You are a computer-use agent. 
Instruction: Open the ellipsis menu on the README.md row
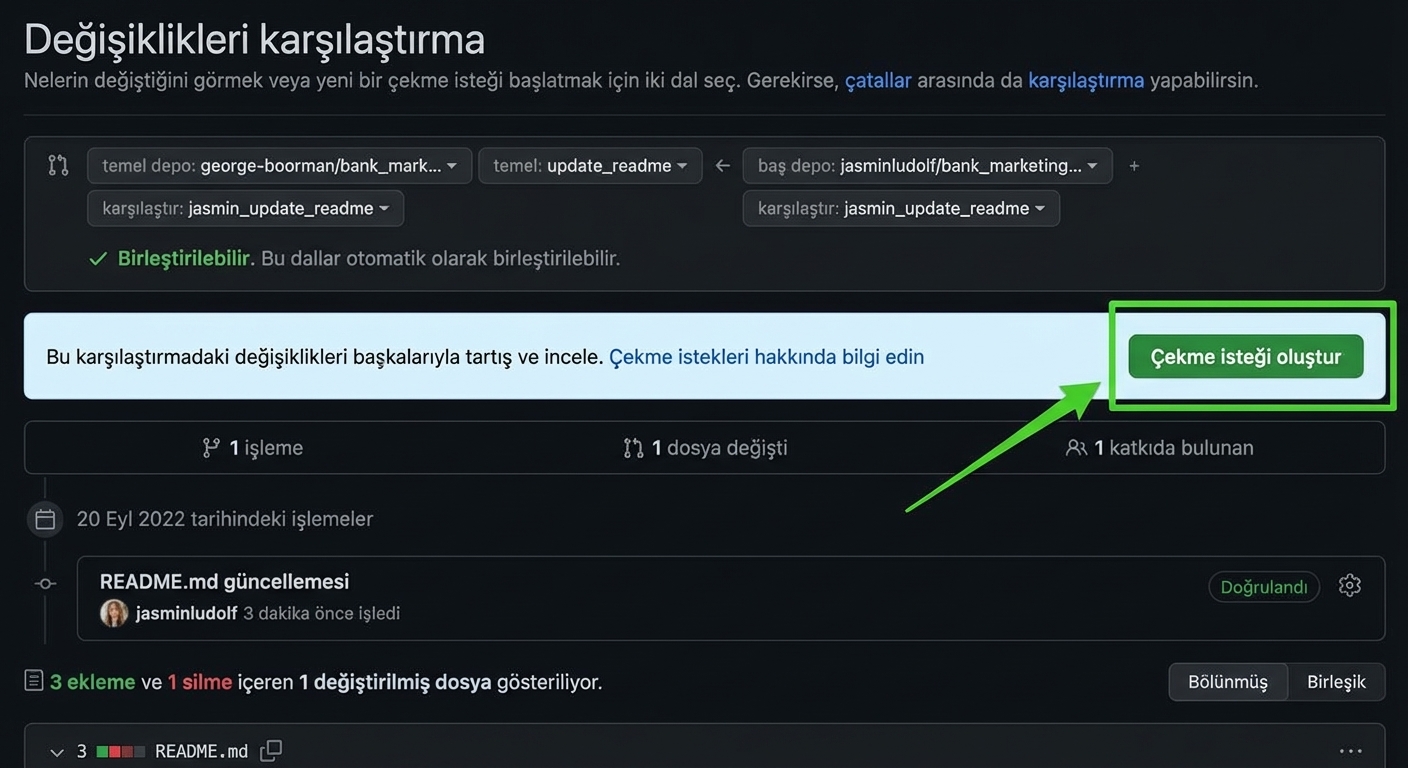[x=1350, y=750]
